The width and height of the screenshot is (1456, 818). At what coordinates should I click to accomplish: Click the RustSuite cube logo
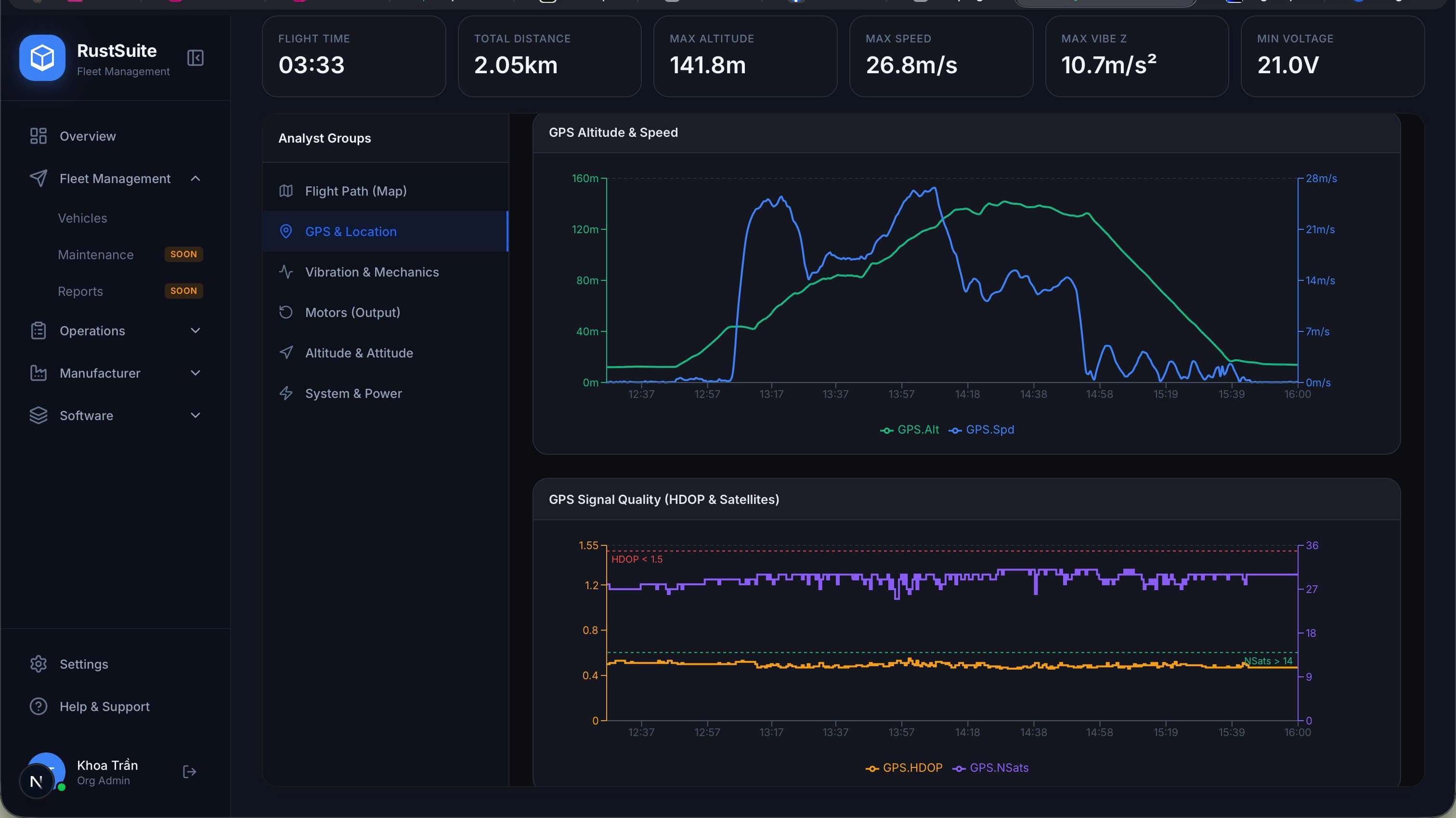coord(42,58)
